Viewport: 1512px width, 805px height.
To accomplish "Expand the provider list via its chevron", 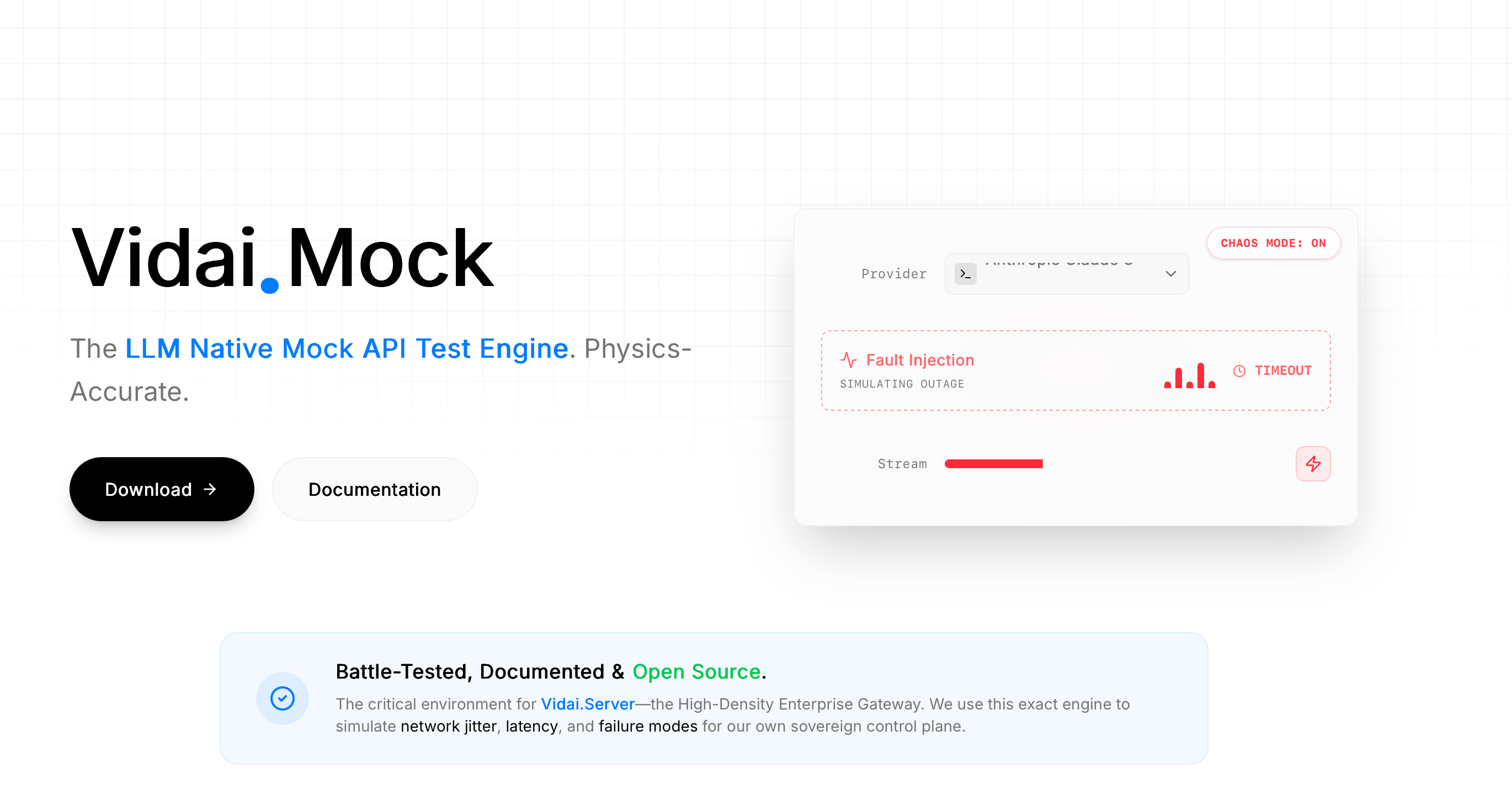I will [x=1171, y=274].
